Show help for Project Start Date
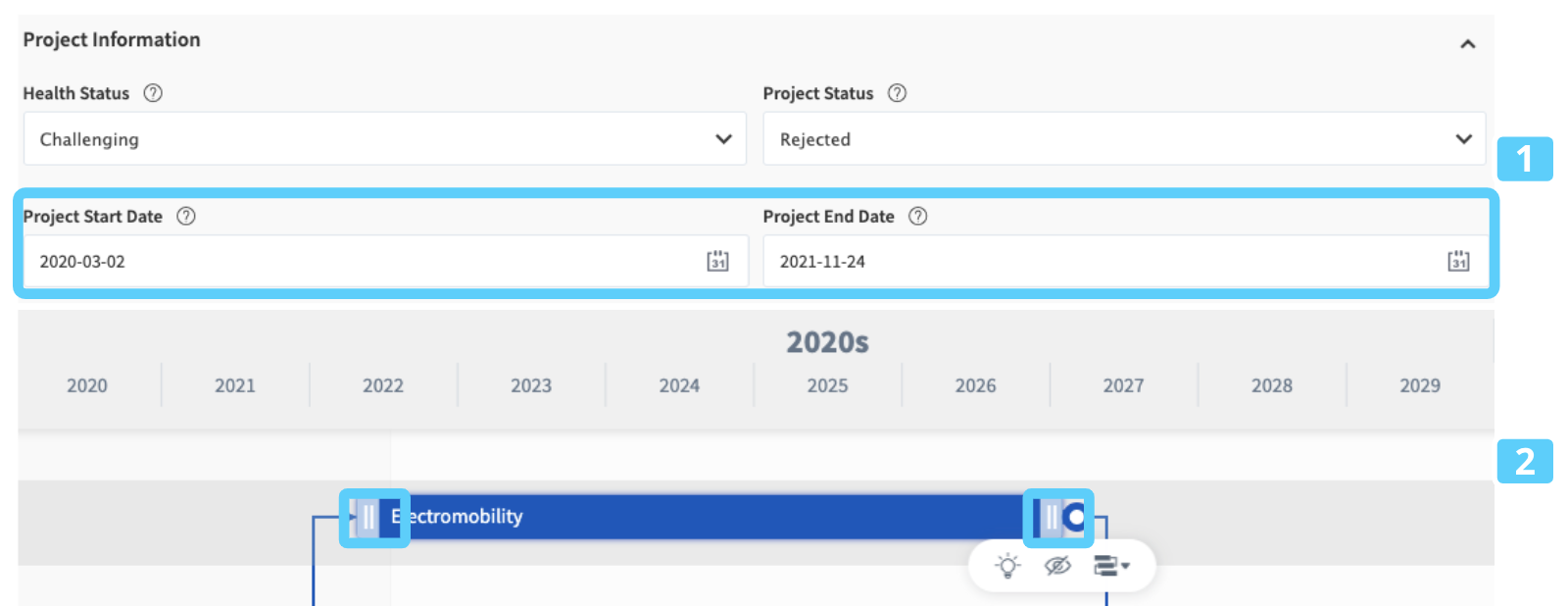 click(x=186, y=217)
